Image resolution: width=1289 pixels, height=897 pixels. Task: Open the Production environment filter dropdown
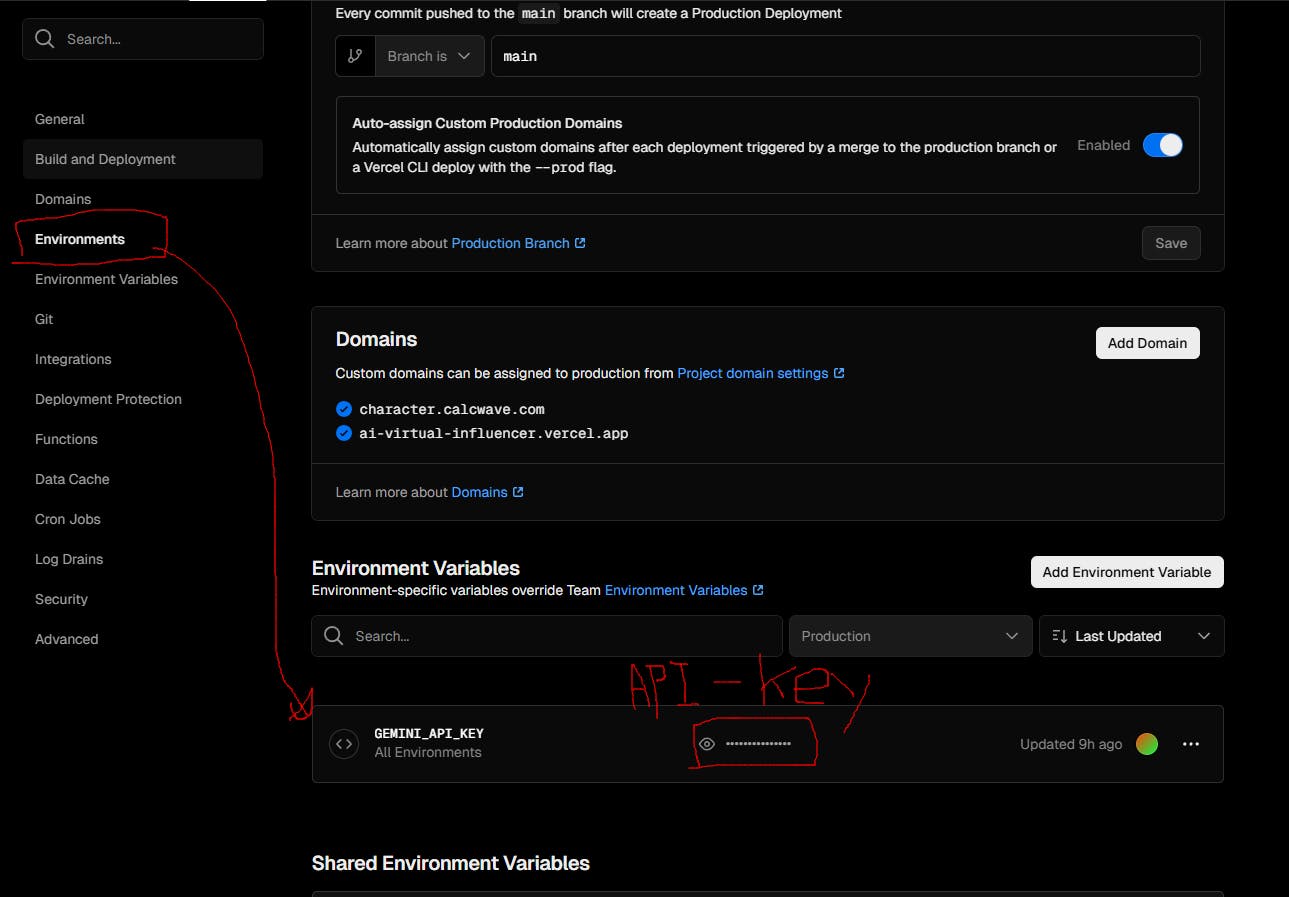(910, 636)
